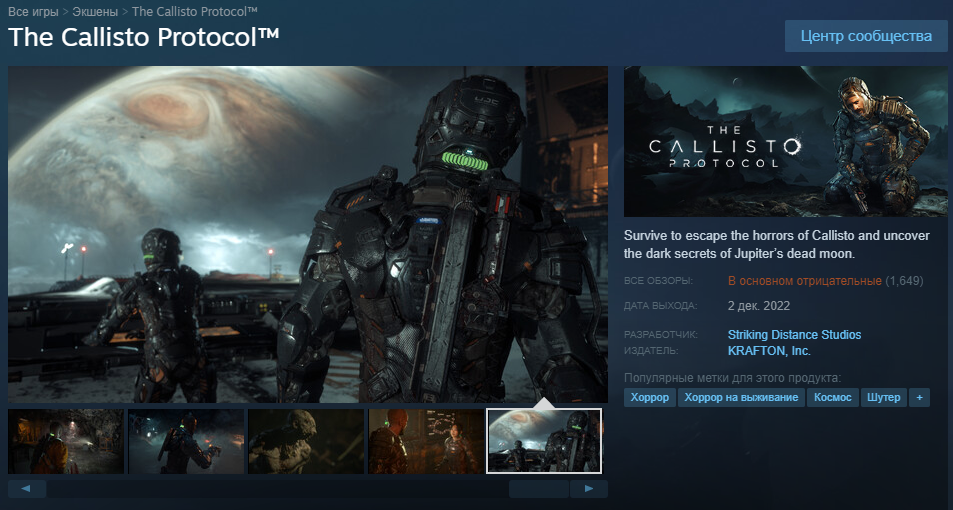Screen dimensions: 953x510
Task: Browse the Шутер tag
Action: tap(884, 397)
